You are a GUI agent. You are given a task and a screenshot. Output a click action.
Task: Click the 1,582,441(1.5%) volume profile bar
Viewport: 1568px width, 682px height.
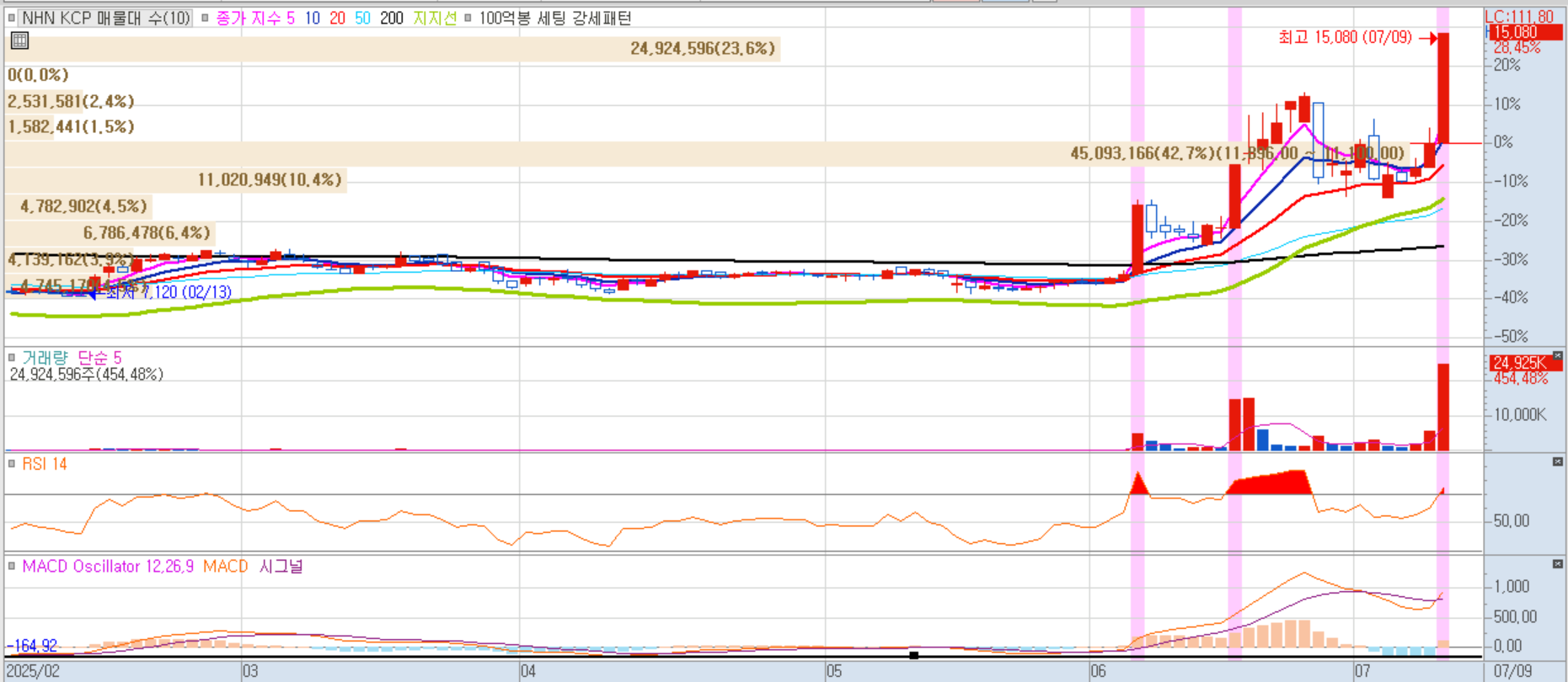point(29,127)
